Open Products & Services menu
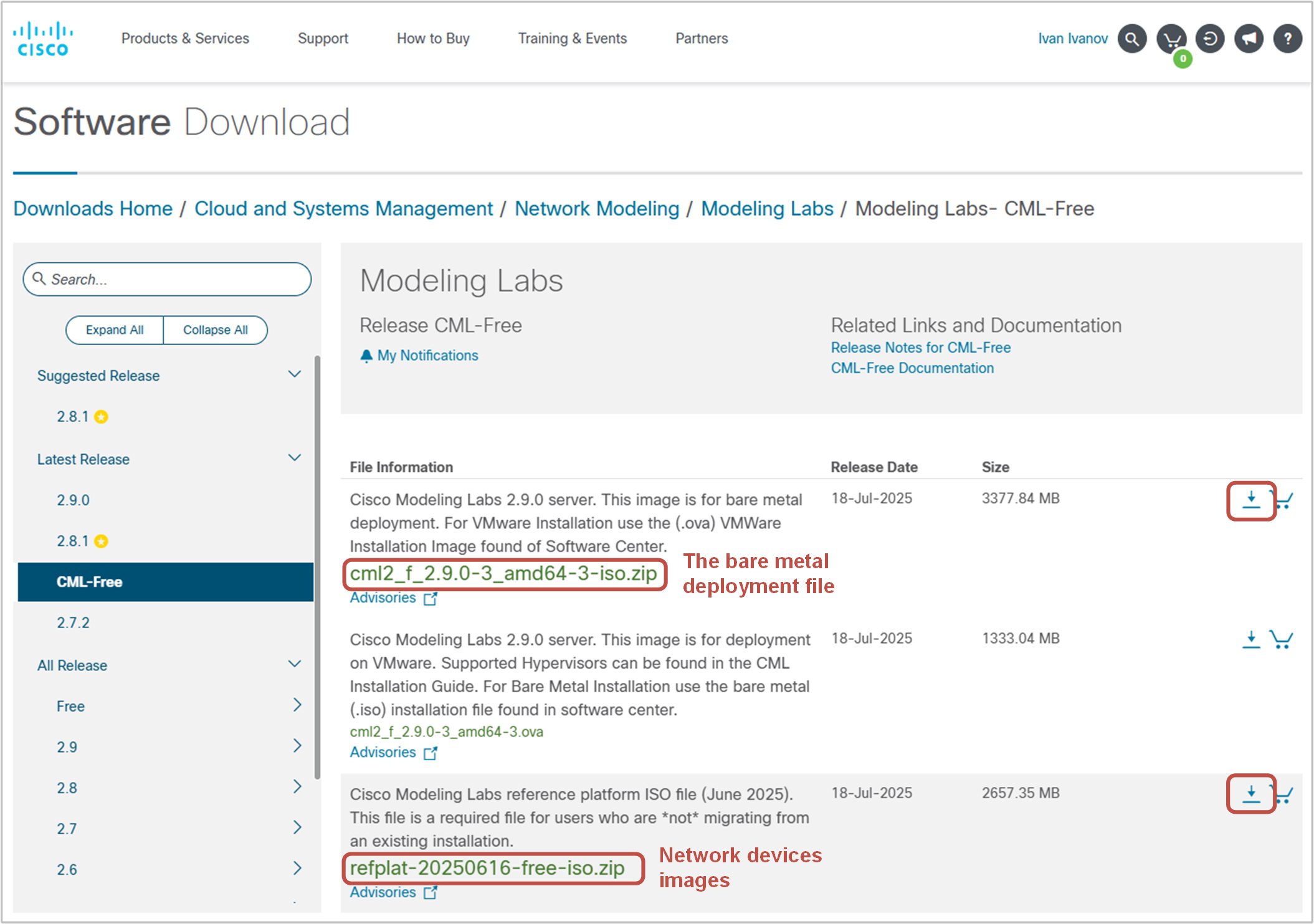 point(185,39)
